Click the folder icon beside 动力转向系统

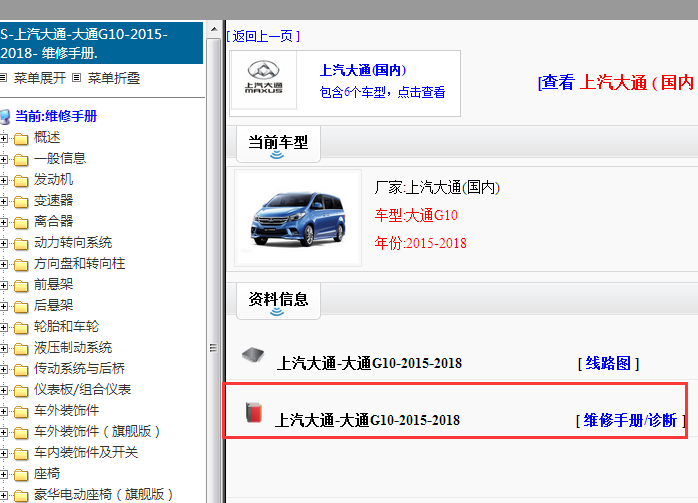click(20, 244)
